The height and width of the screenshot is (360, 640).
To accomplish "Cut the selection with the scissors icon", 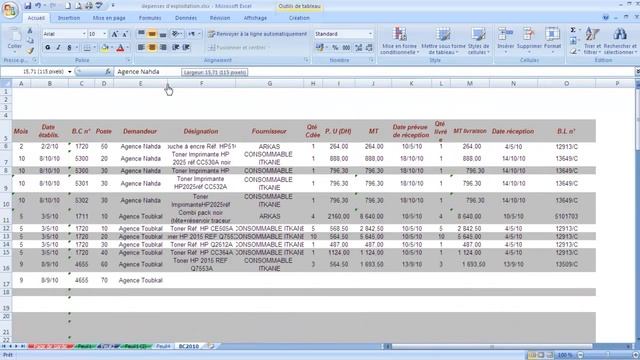I will pyautogui.click(x=30, y=31).
